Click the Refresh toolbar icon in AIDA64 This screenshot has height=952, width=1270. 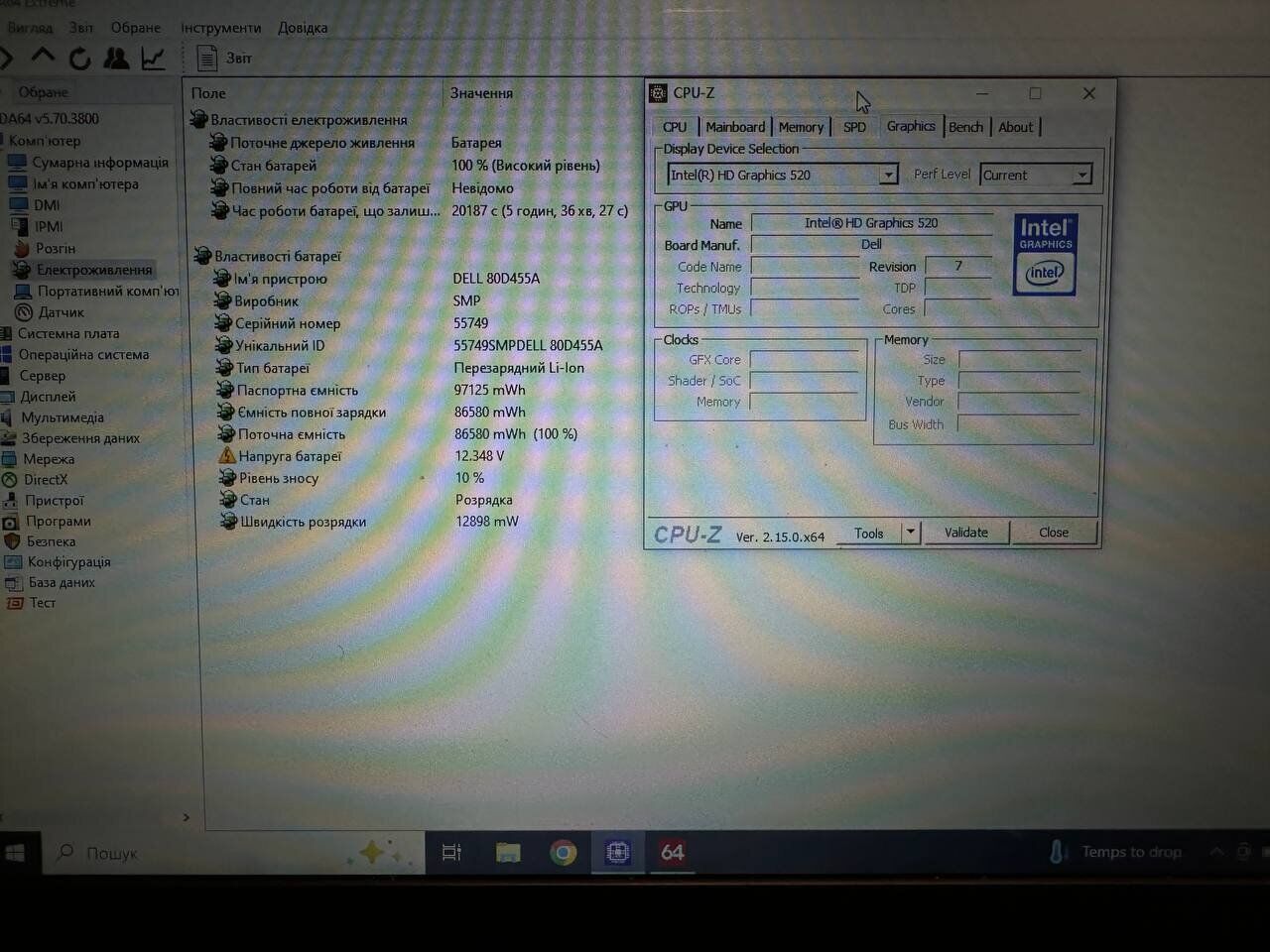pyautogui.click(x=79, y=59)
